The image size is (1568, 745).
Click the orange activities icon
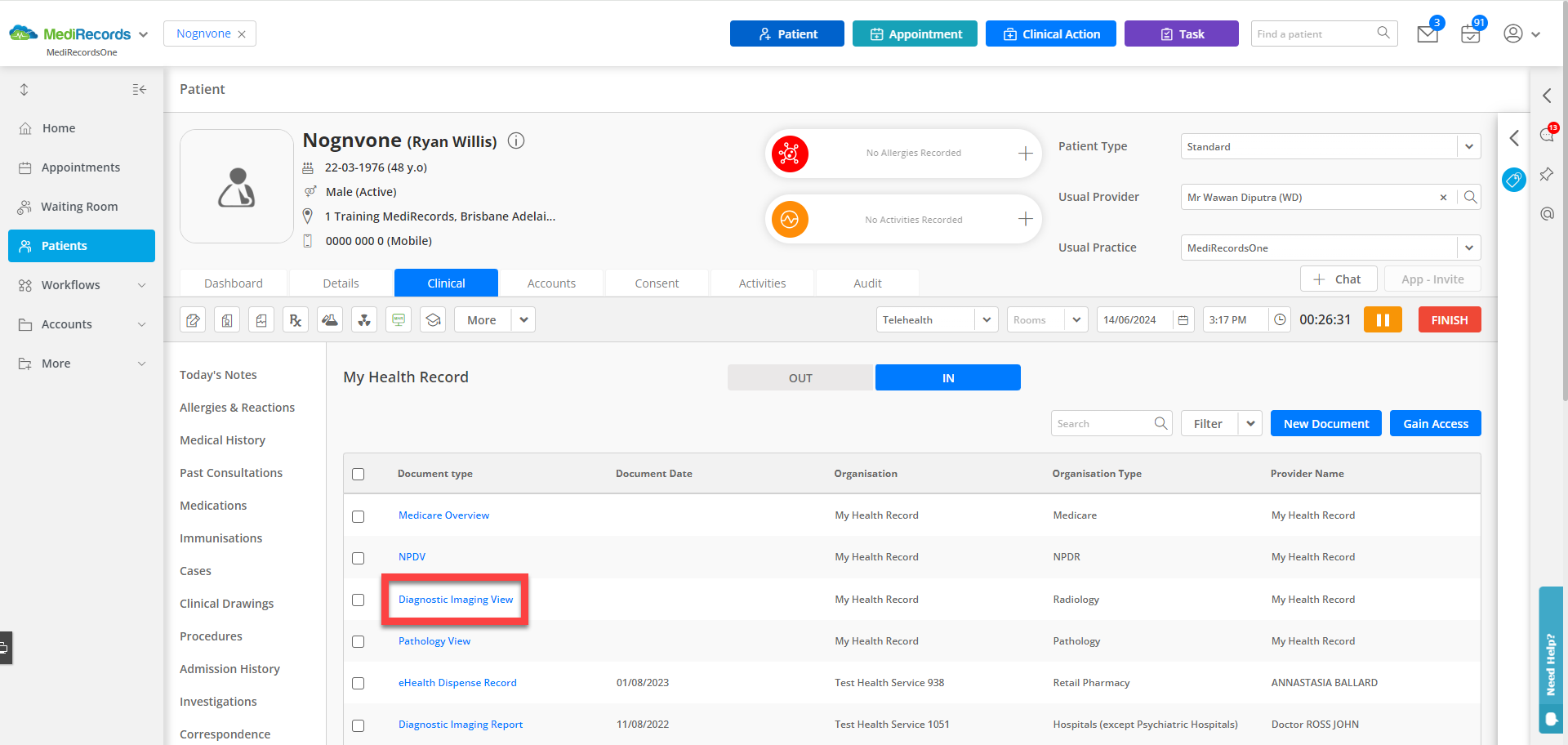pos(790,219)
